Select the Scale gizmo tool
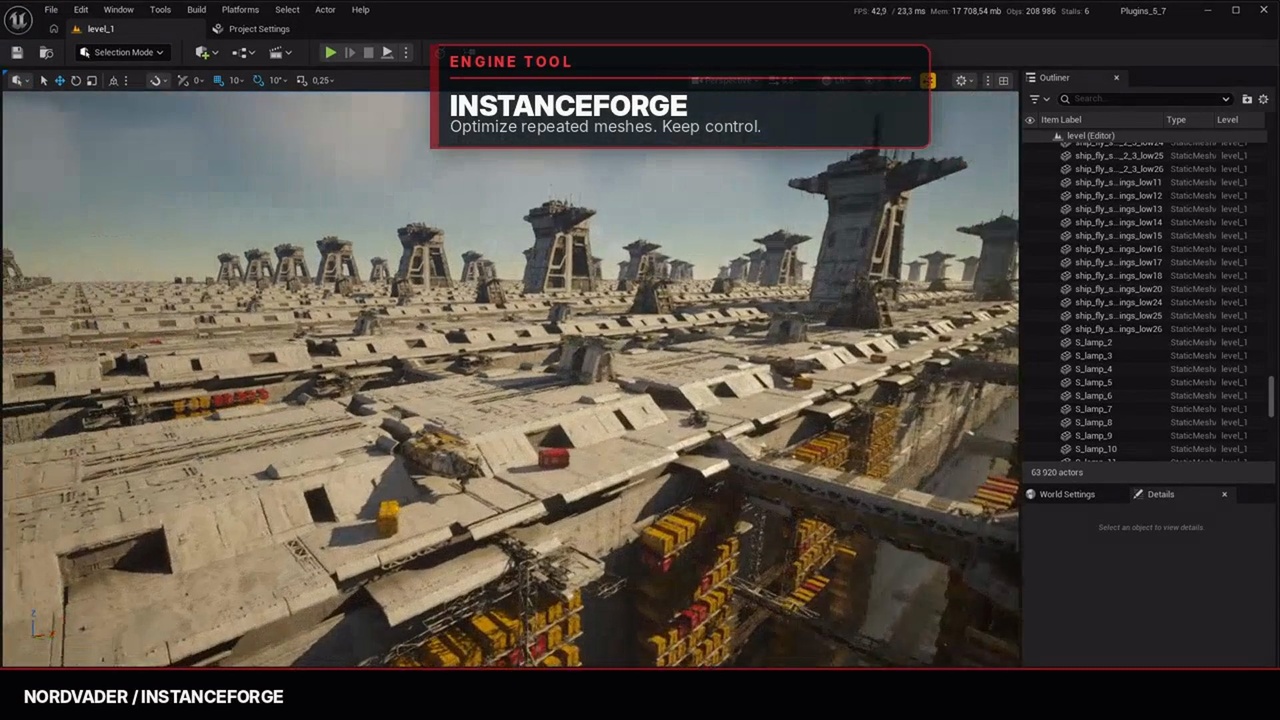 pos(92,81)
